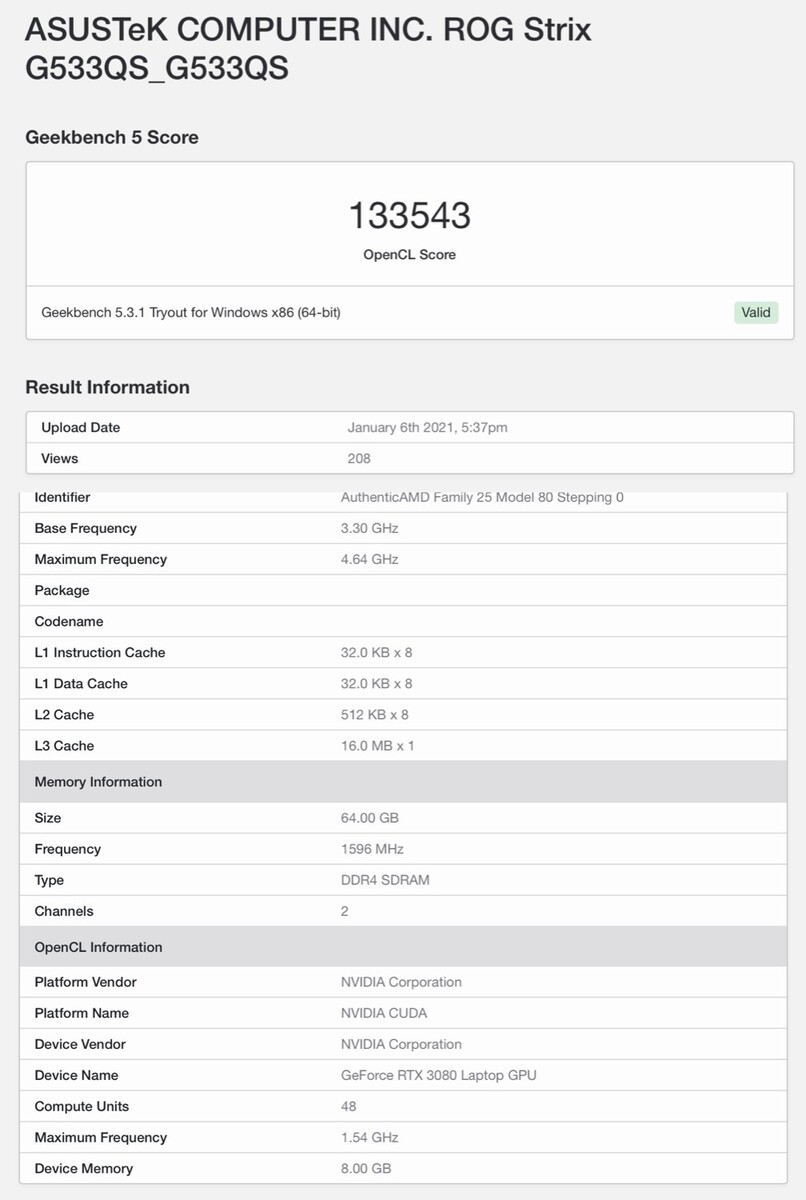The height and width of the screenshot is (1200, 806).
Task: Click the 133543 OpenCL score number
Action: tap(409, 216)
